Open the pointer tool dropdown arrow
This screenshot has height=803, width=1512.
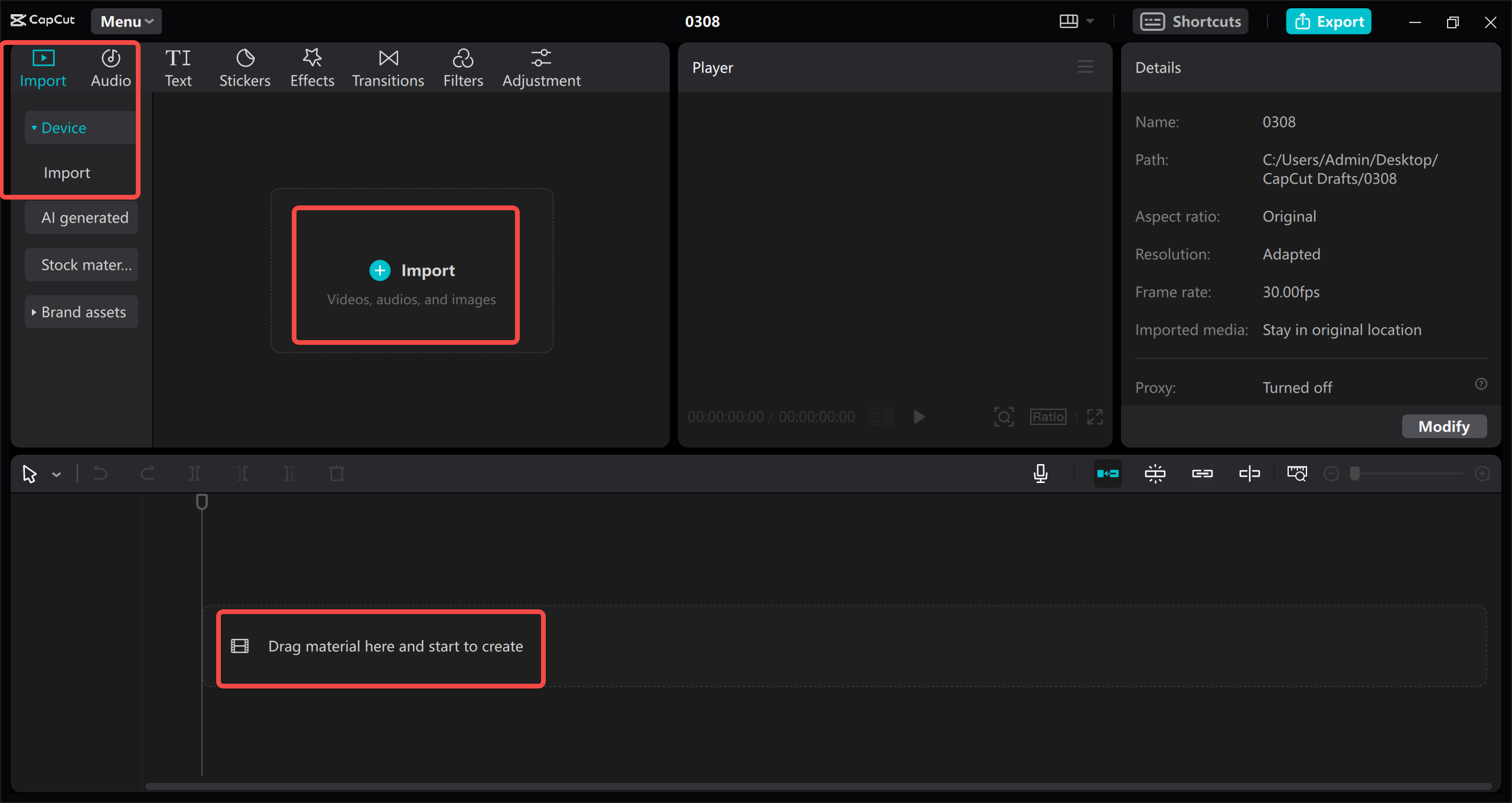(57, 474)
